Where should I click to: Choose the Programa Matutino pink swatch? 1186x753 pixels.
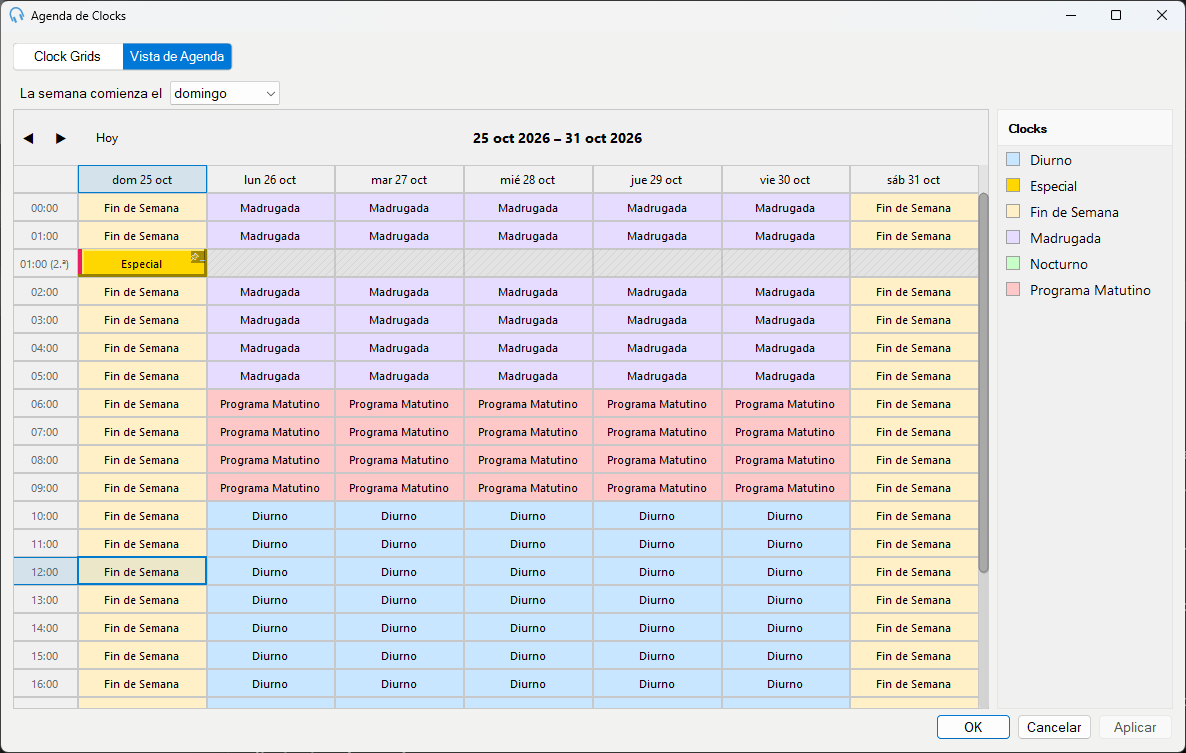click(x=1013, y=290)
